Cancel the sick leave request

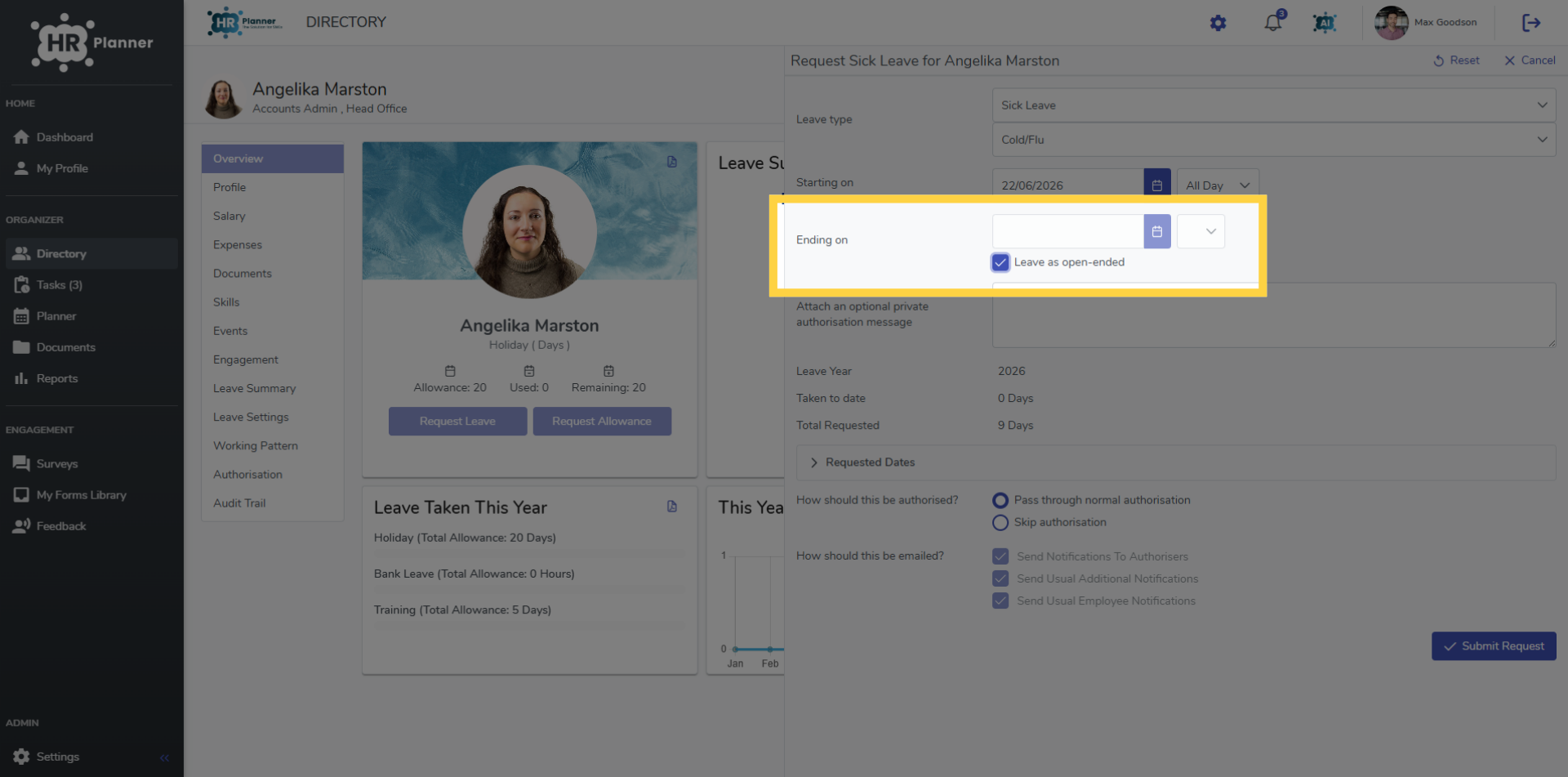1530,60
